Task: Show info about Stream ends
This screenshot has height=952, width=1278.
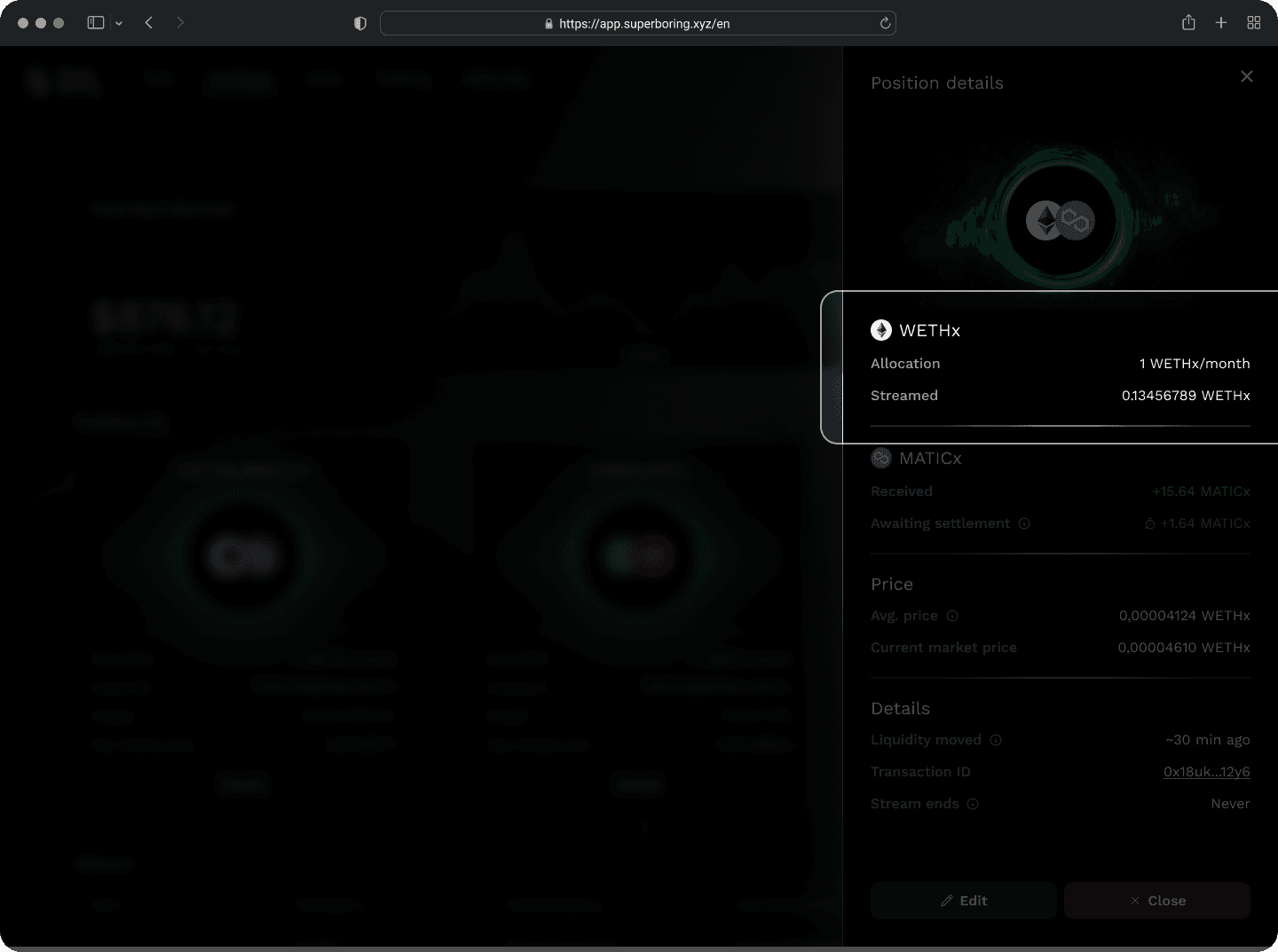Action: click(973, 804)
